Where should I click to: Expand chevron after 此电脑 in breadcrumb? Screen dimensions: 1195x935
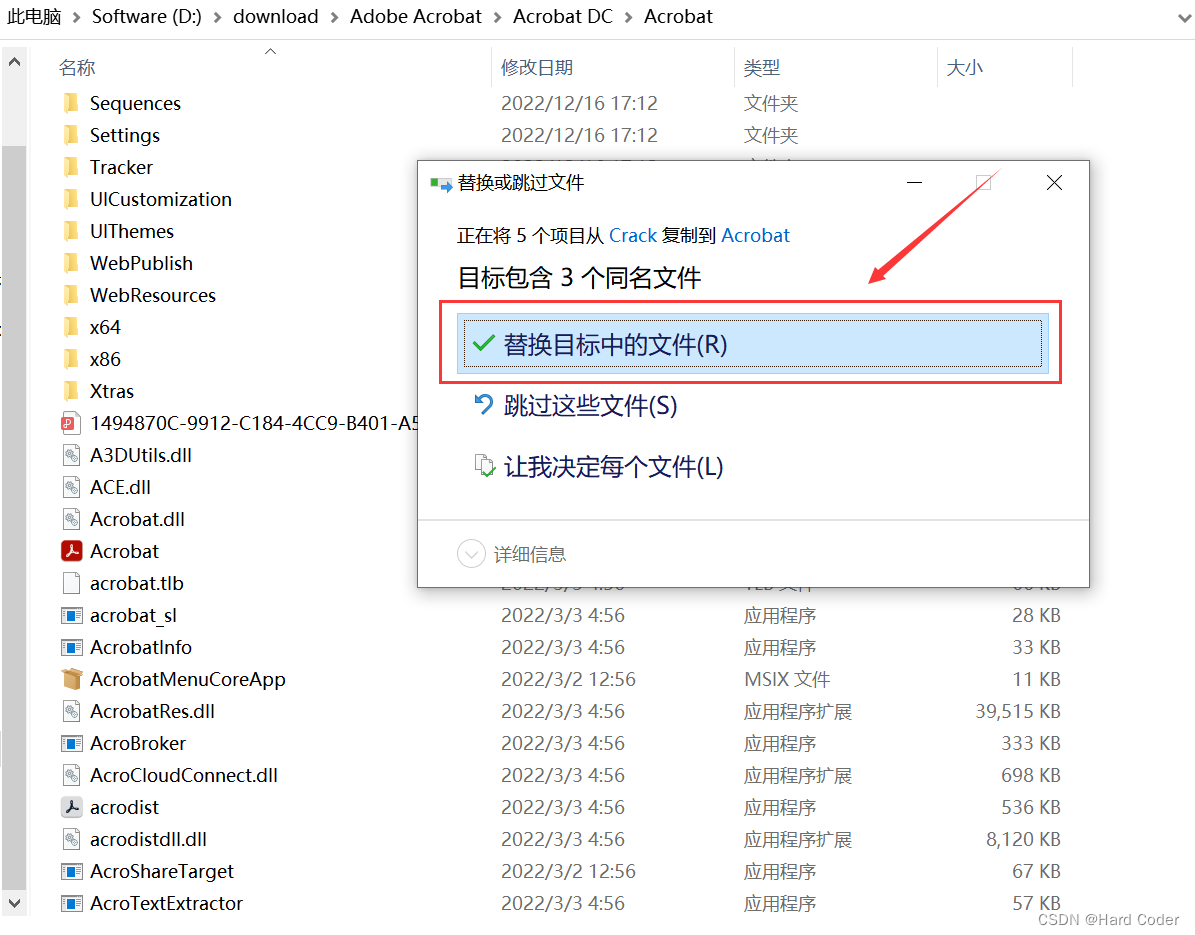pyautogui.click(x=76, y=17)
